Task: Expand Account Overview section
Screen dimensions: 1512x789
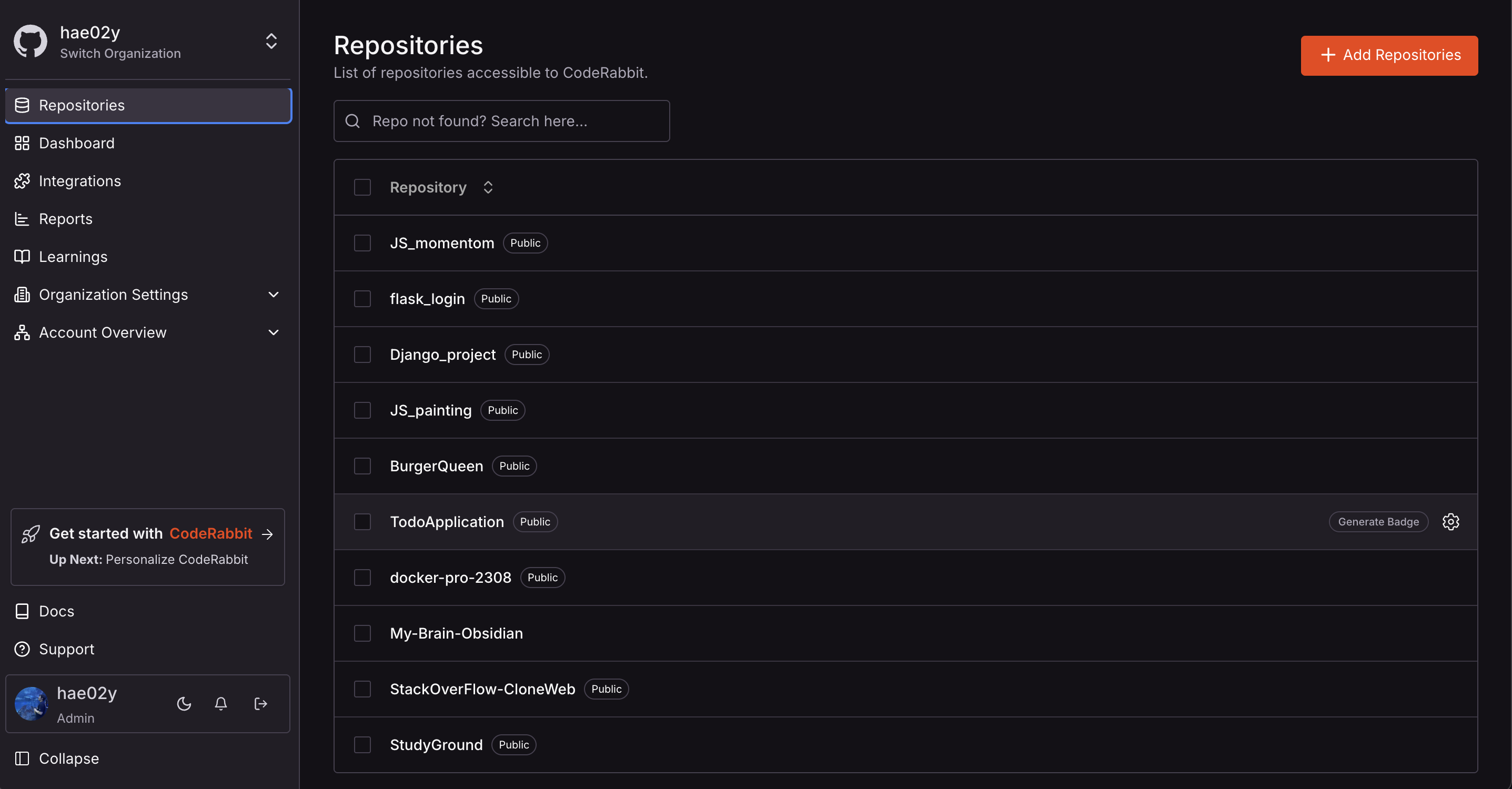Action: pyautogui.click(x=273, y=332)
